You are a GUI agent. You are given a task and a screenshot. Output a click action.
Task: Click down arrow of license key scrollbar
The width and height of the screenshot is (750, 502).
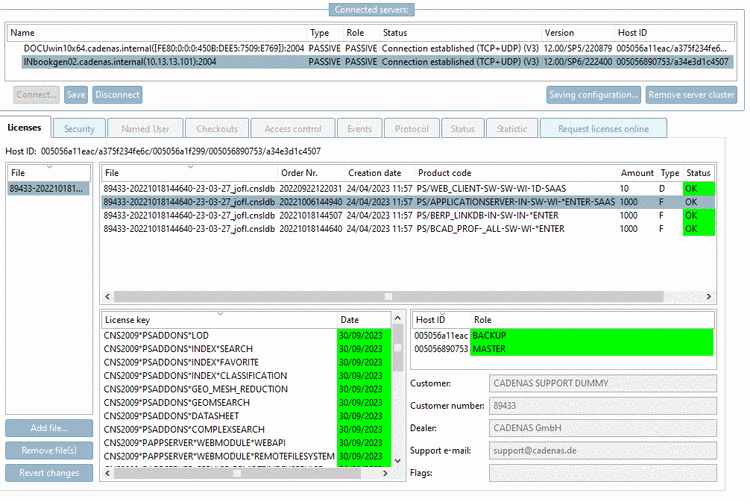point(397,461)
